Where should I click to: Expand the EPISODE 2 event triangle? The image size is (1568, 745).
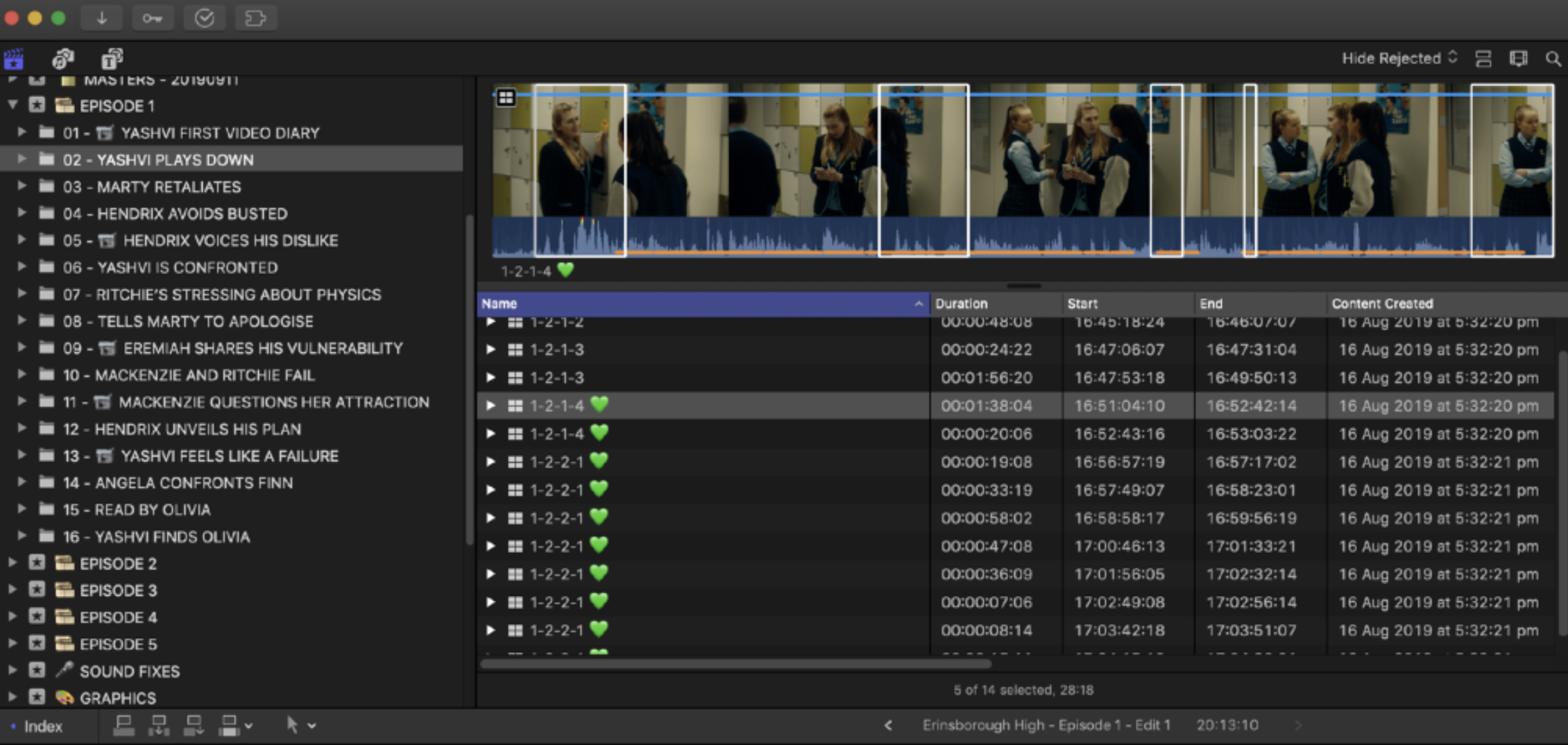[x=12, y=563]
